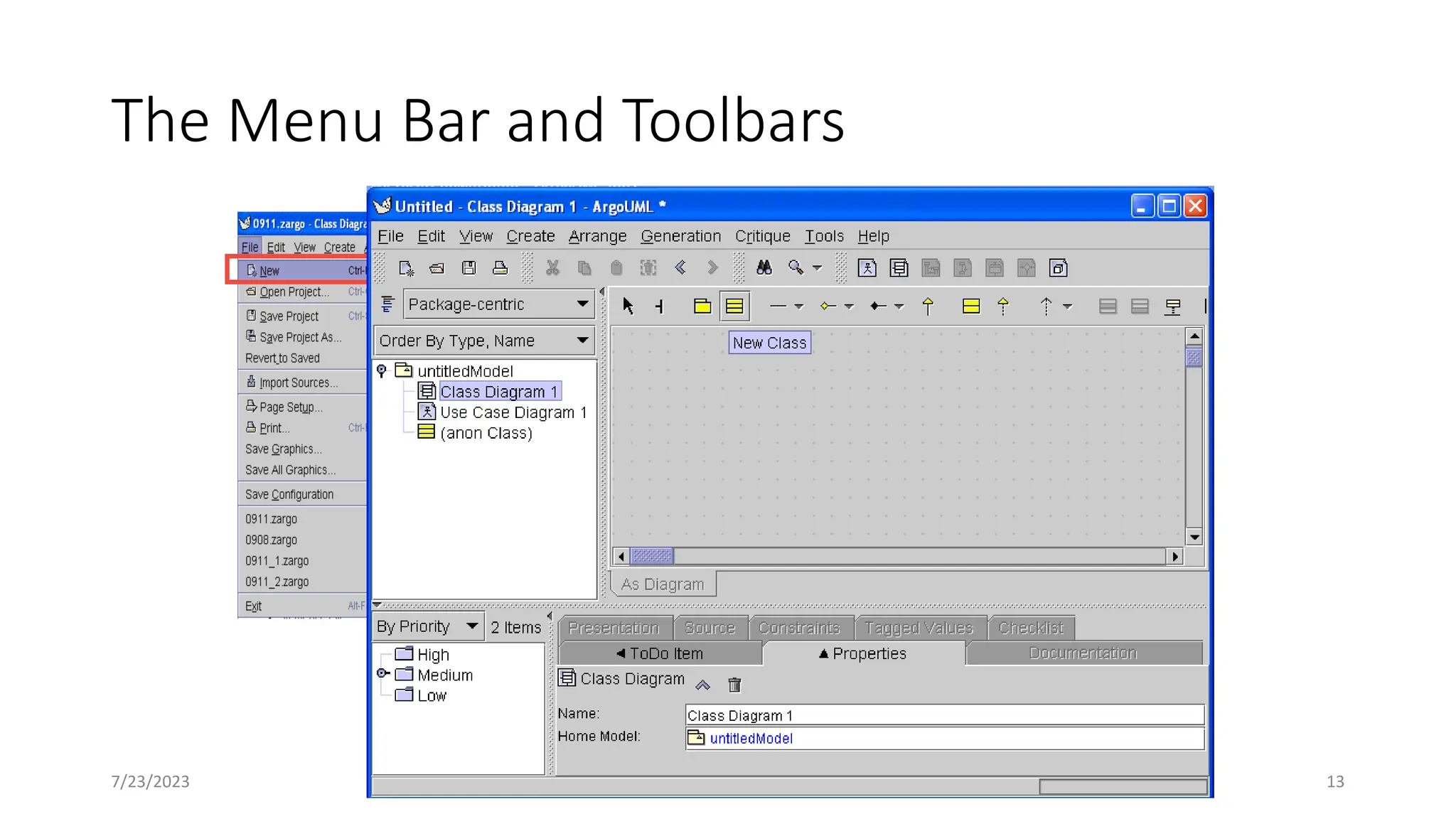The width and height of the screenshot is (1456, 819).
Task: Click the Print toolbar icon
Action: click(x=500, y=268)
